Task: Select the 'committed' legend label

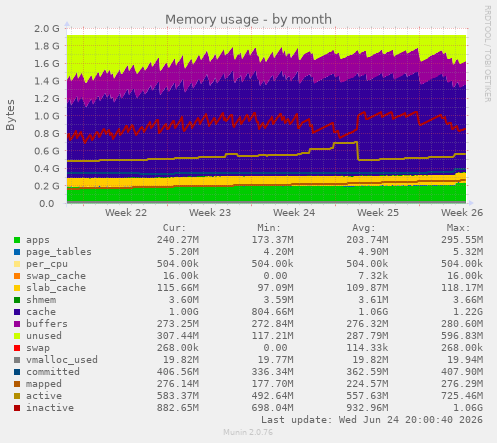Action: pyautogui.click(x=53, y=372)
